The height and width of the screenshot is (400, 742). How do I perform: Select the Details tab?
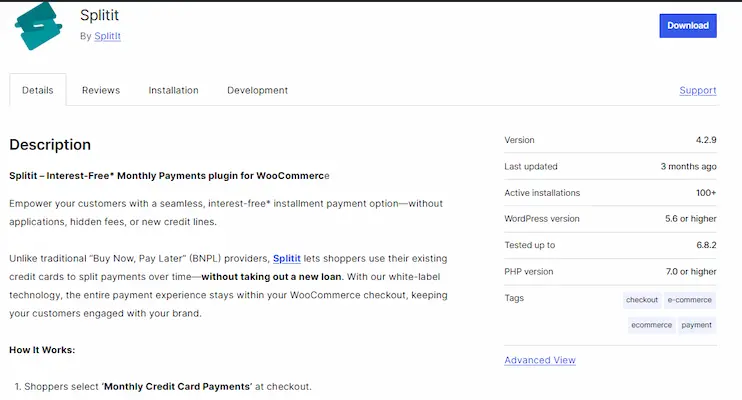click(x=38, y=90)
